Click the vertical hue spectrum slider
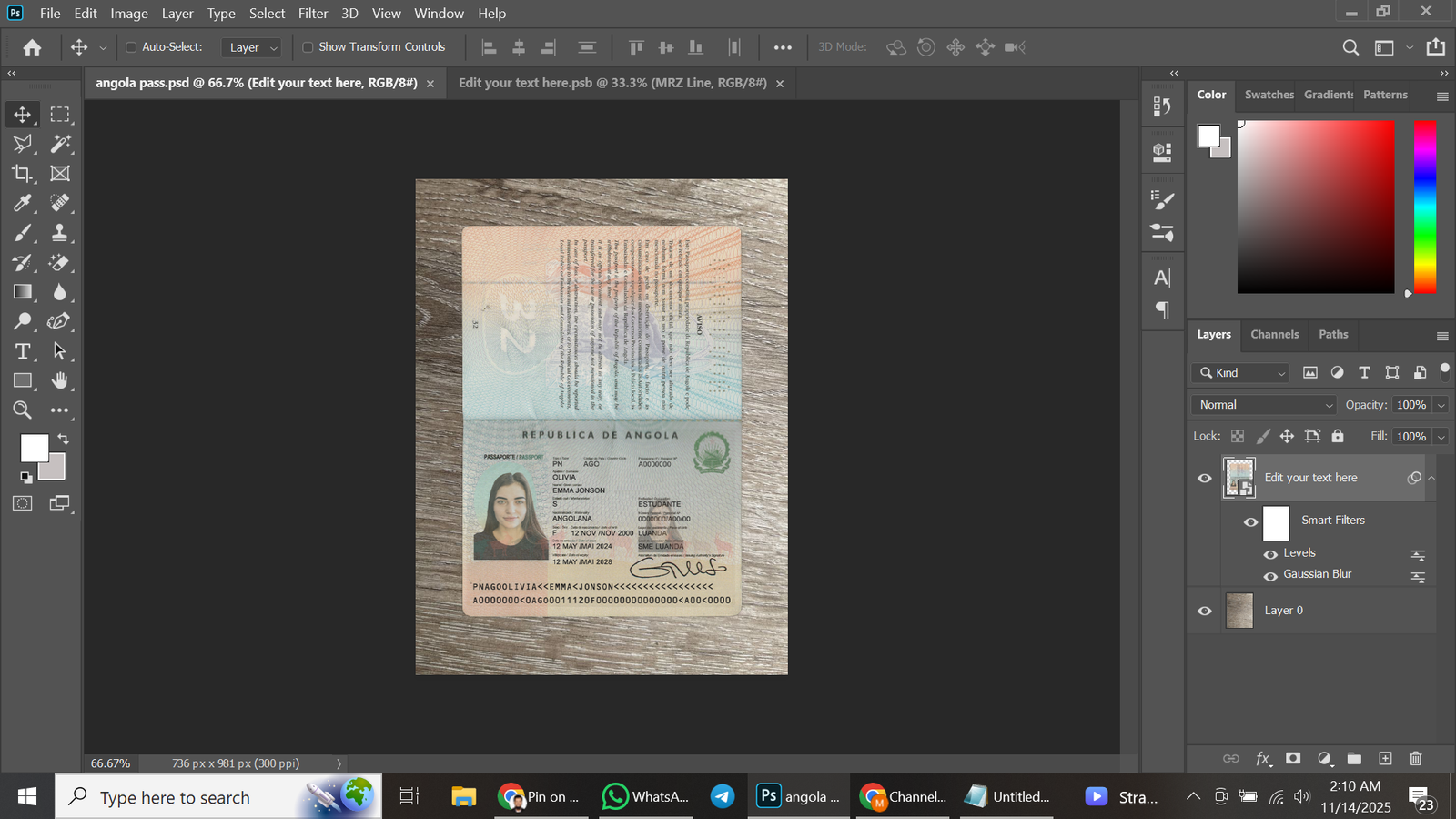 point(1424,207)
